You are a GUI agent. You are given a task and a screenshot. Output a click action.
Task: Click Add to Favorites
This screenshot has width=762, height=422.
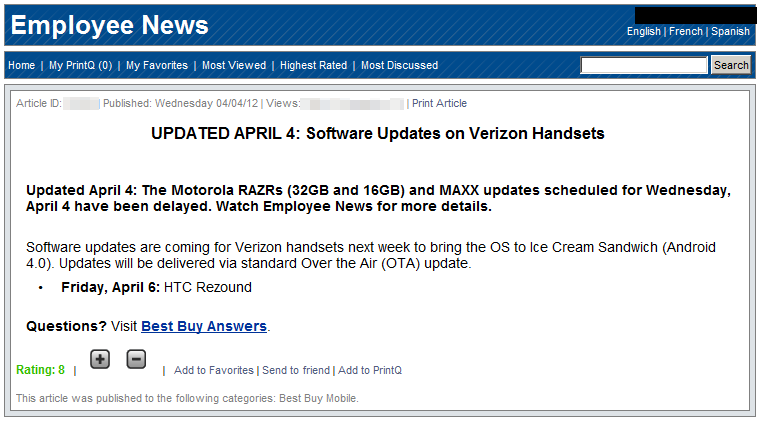coord(214,371)
